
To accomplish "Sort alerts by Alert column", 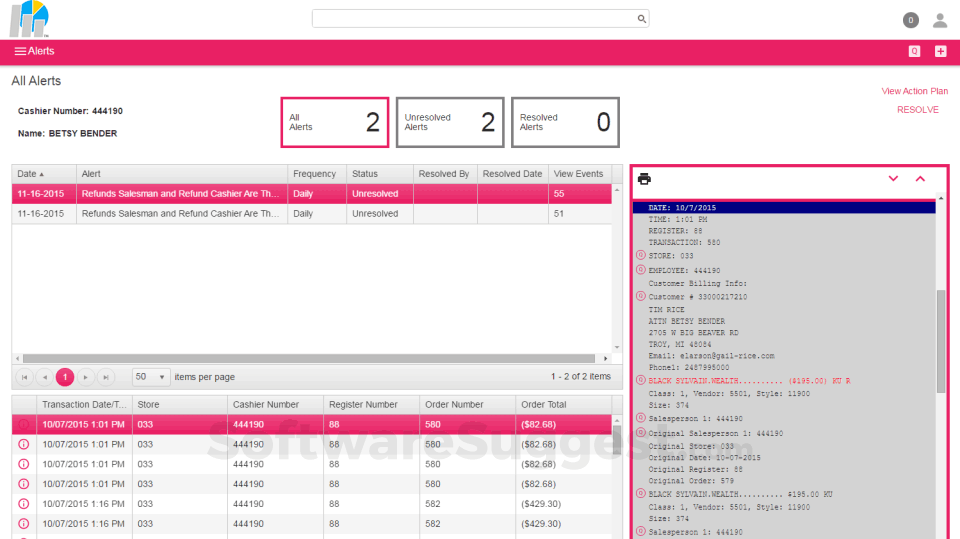I will (182, 174).
